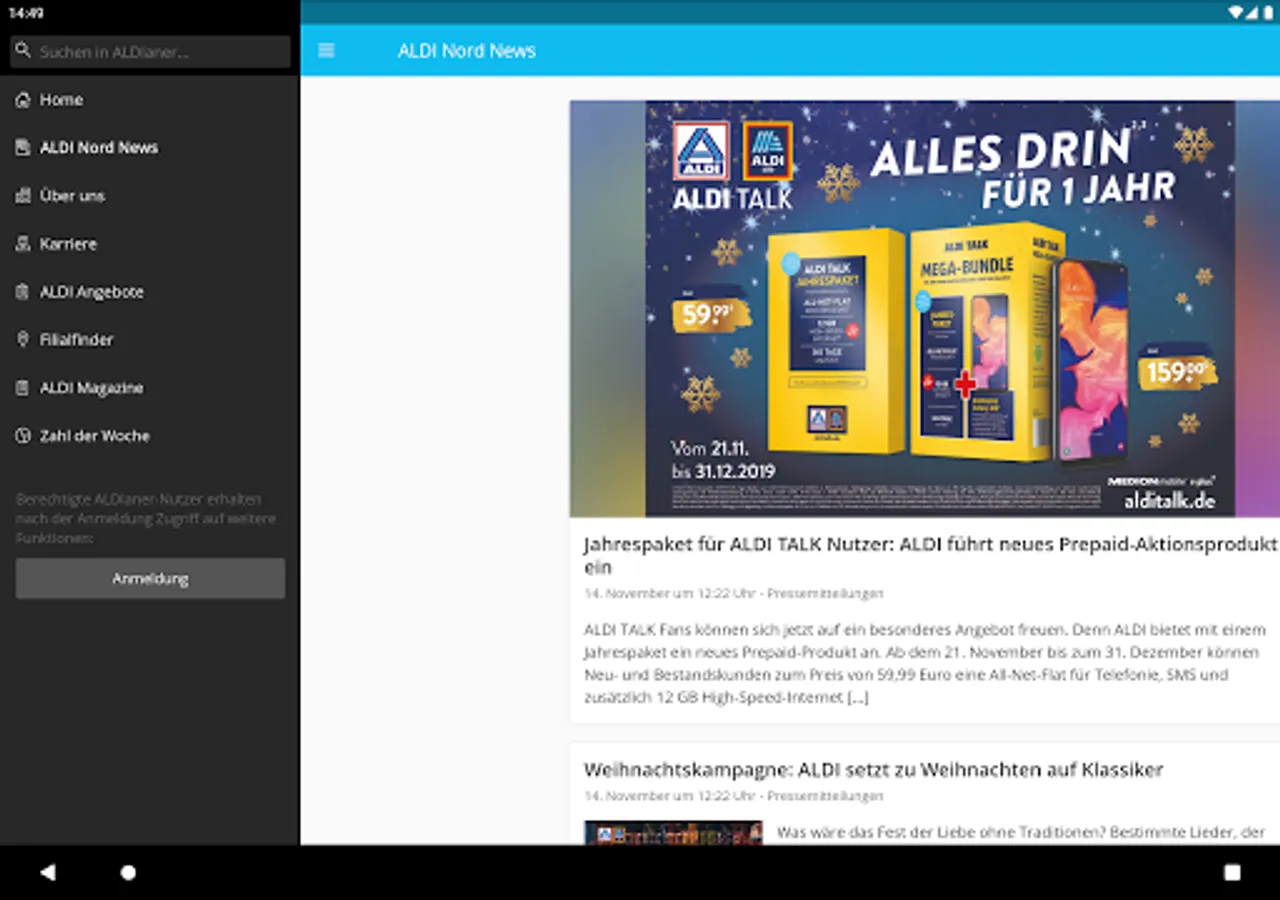Click the Weihnachtskampagne article thumbnail
Screen dimensions: 1280x900
point(673,833)
